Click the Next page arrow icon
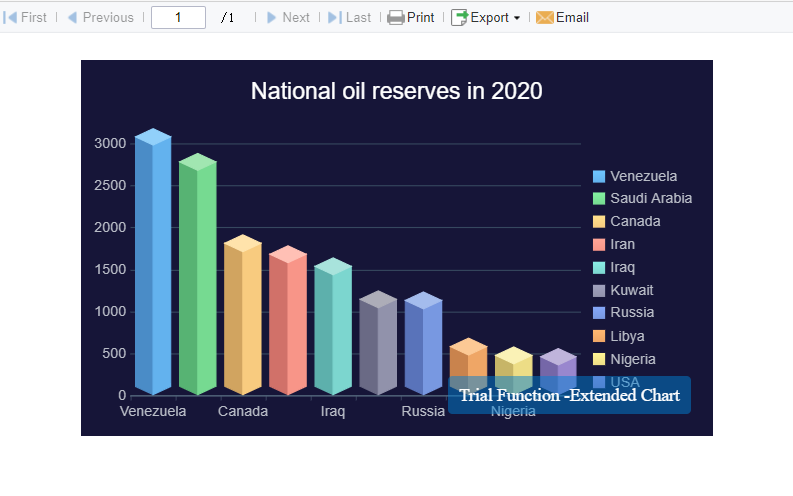The image size is (793, 496). click(x=271, y=18)
